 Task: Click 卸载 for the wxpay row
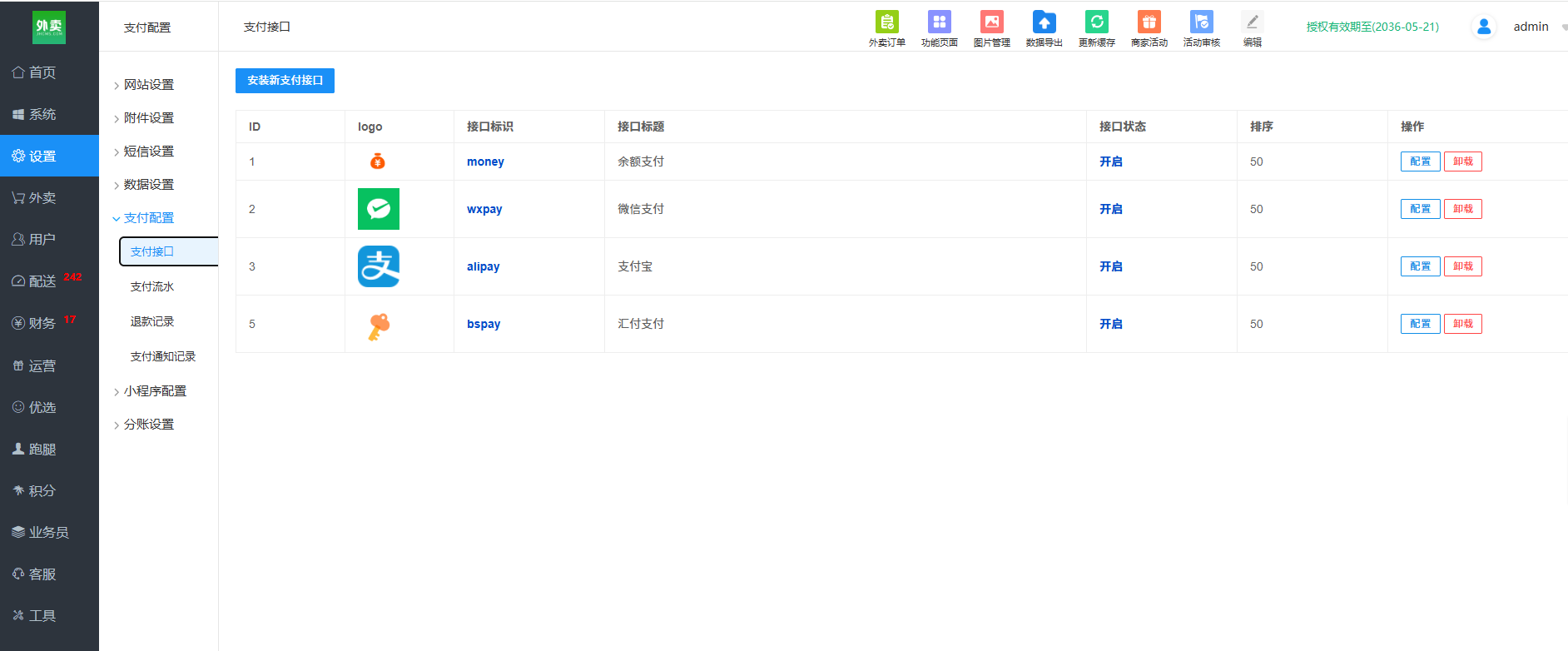click(x=1462, y=209)
